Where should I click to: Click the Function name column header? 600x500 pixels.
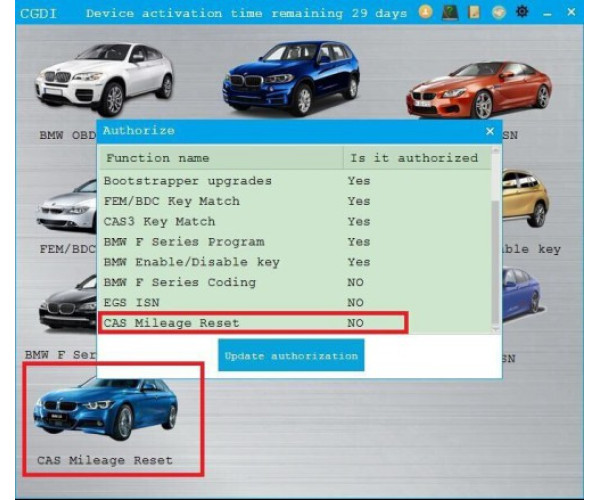click(221, 158)
